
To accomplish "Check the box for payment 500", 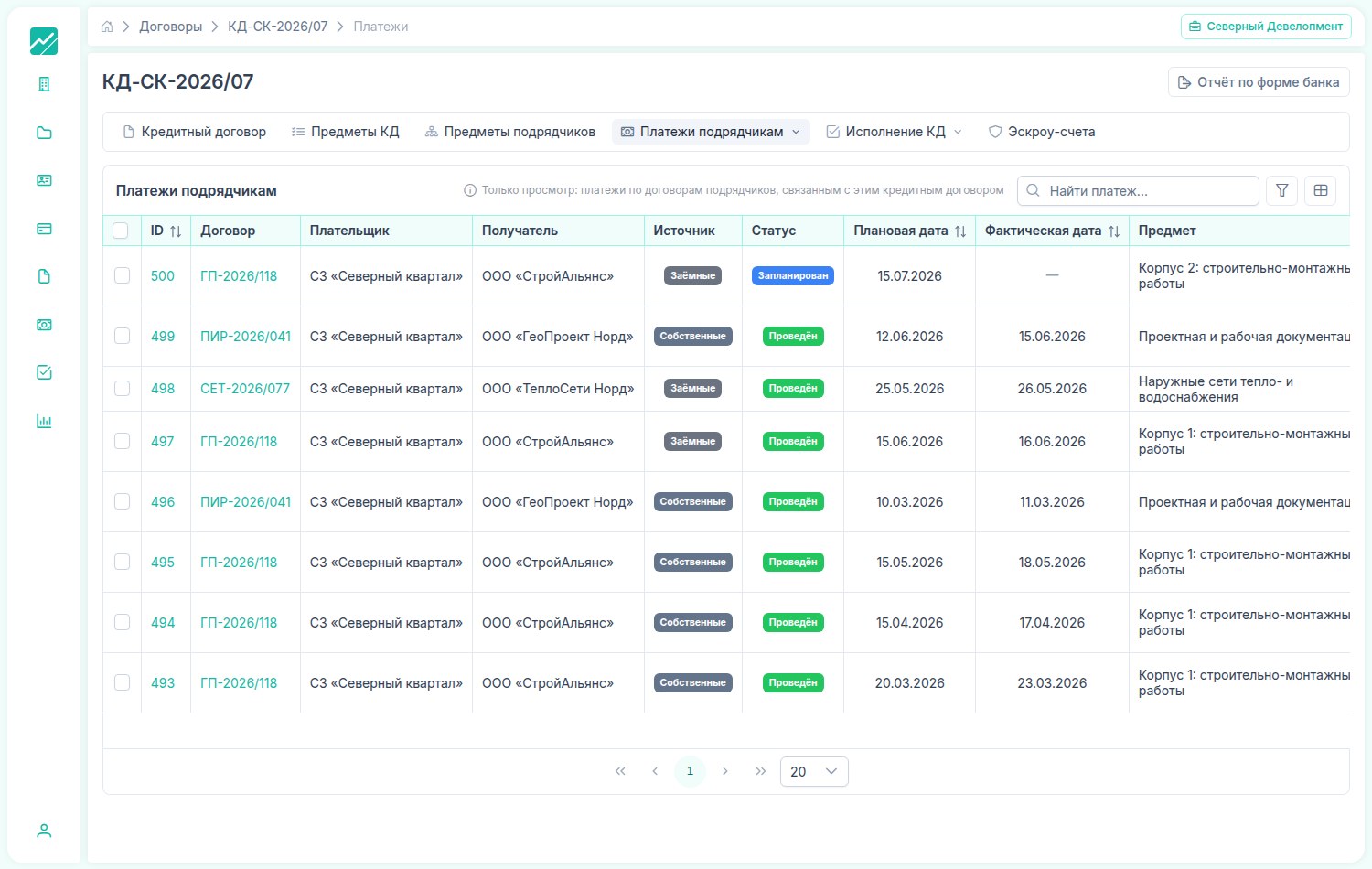I will [122, 275].
